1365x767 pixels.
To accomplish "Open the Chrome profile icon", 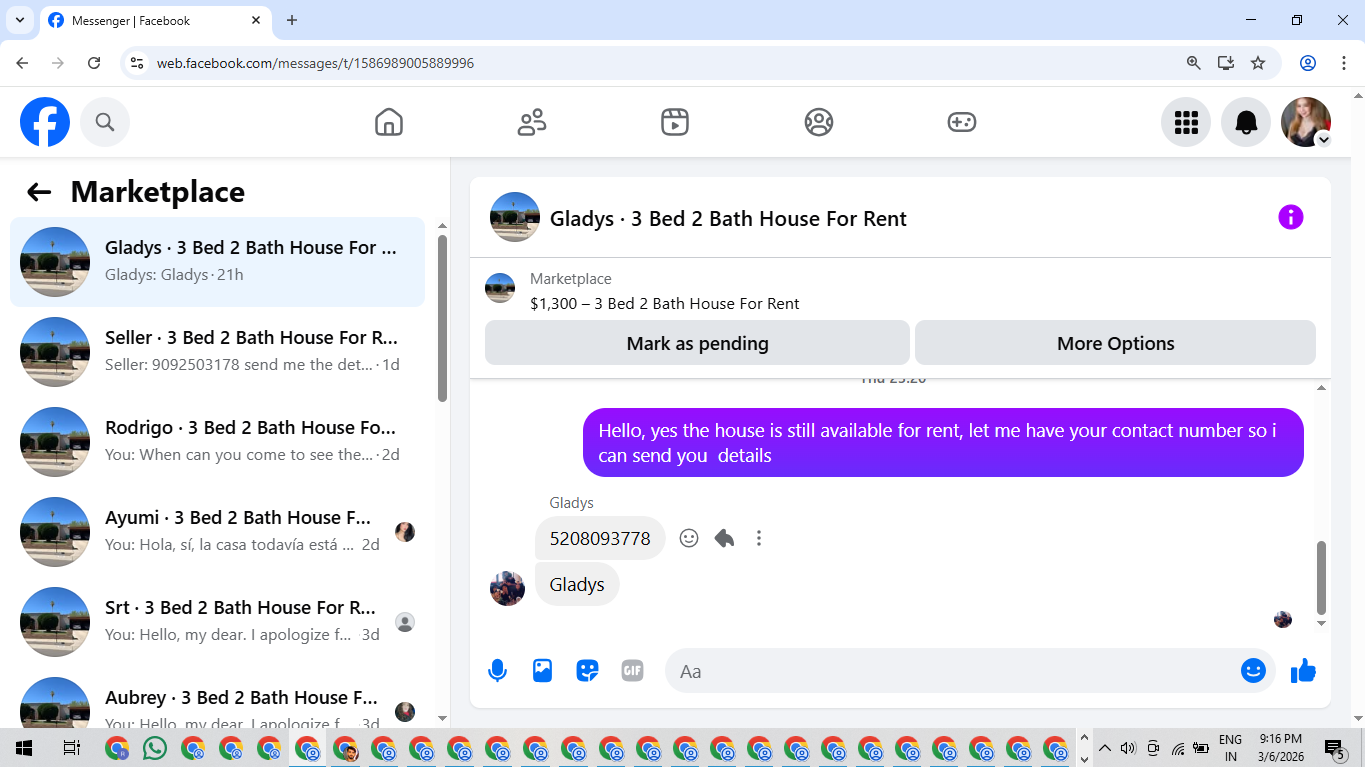I will (x=1308, y=63).
